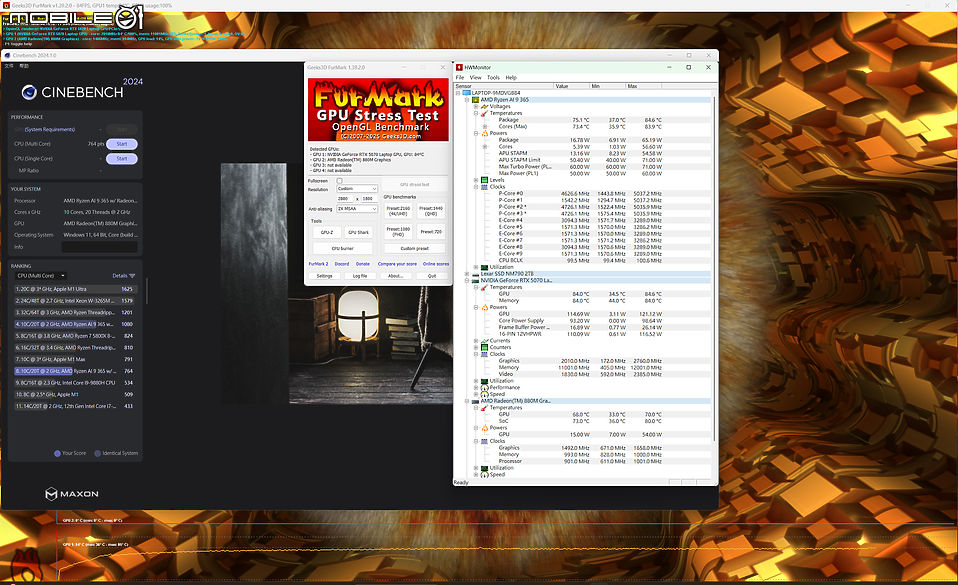
Task: Open the View menu in HWMonitor
Action: (x=475, y=78)
